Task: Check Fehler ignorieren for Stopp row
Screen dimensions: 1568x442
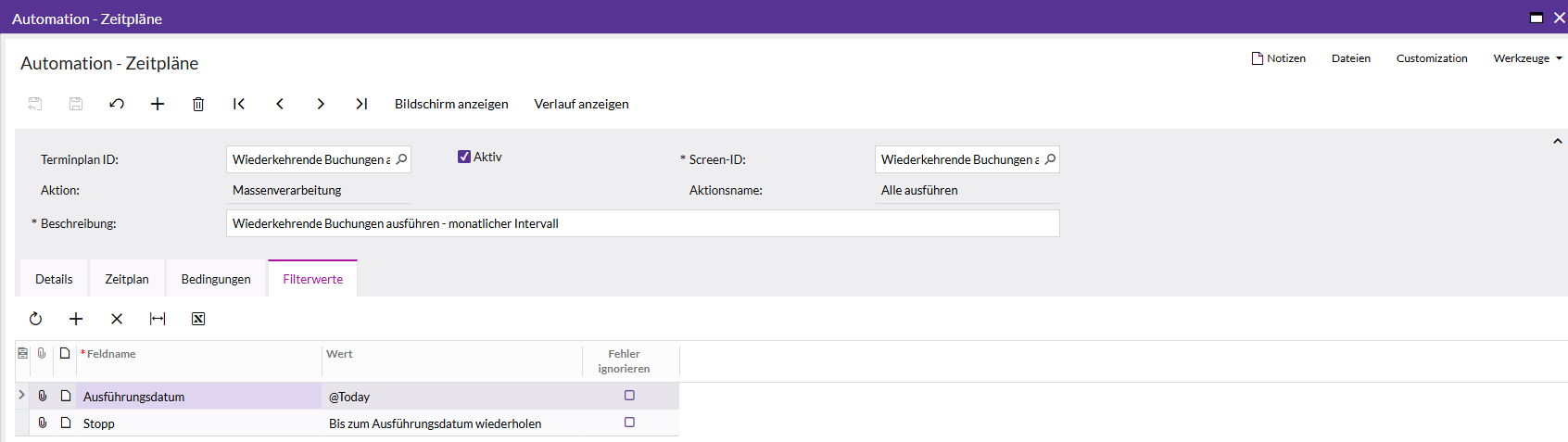Action: click(629, 423)
